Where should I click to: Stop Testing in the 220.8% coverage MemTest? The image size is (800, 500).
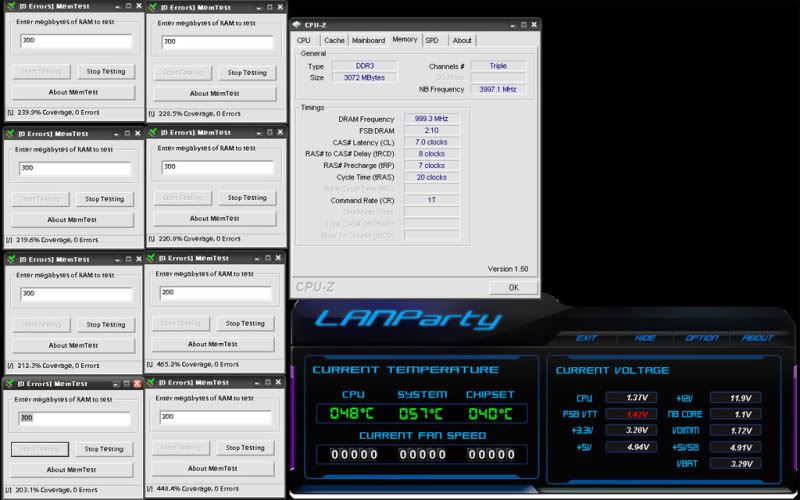pos(247,197)
